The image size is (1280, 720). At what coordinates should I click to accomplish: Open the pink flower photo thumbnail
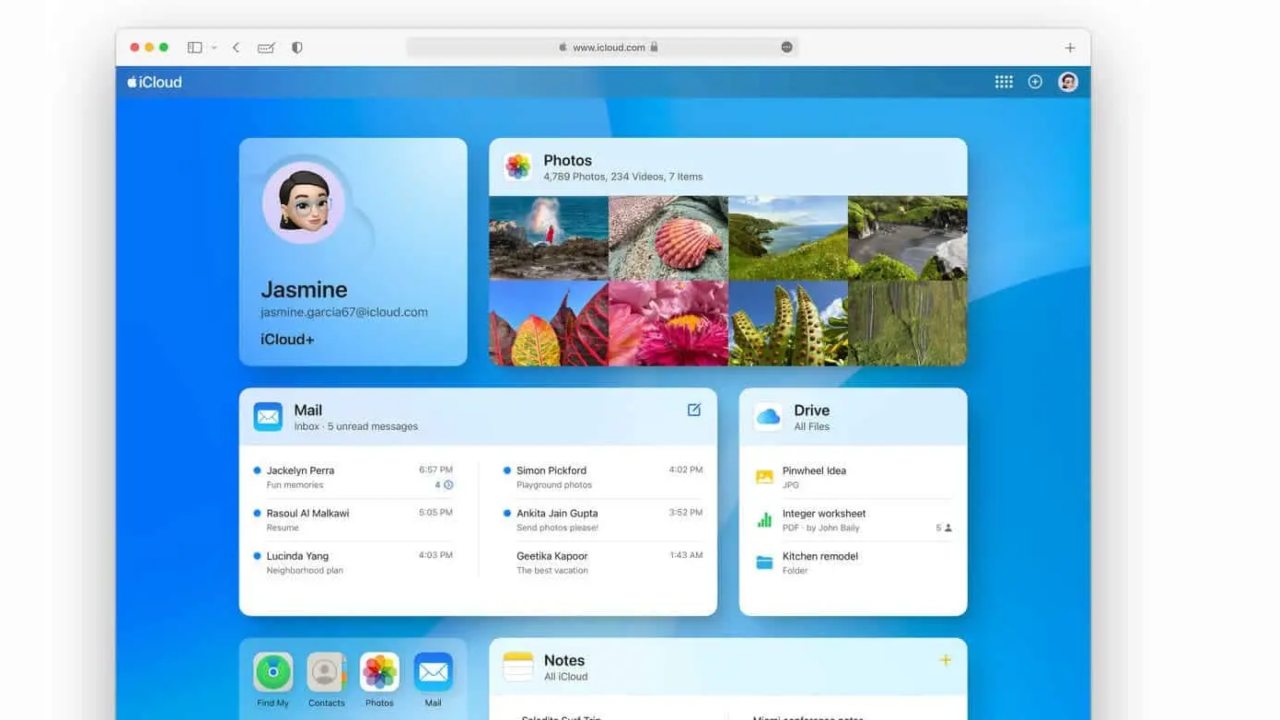pos(669,322)
